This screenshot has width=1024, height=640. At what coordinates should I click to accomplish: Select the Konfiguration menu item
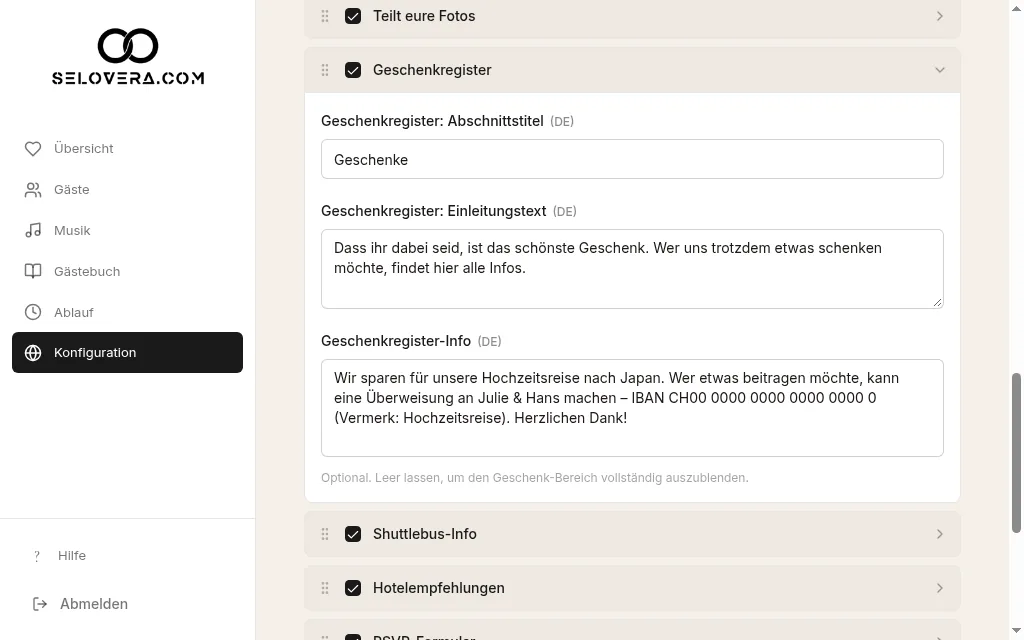[127, 353]
